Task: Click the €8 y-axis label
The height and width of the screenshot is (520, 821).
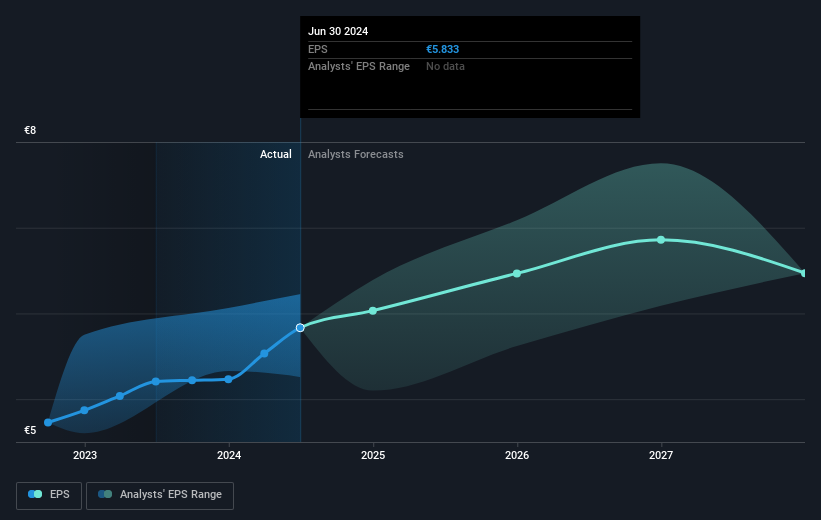Action: (30, 130)
